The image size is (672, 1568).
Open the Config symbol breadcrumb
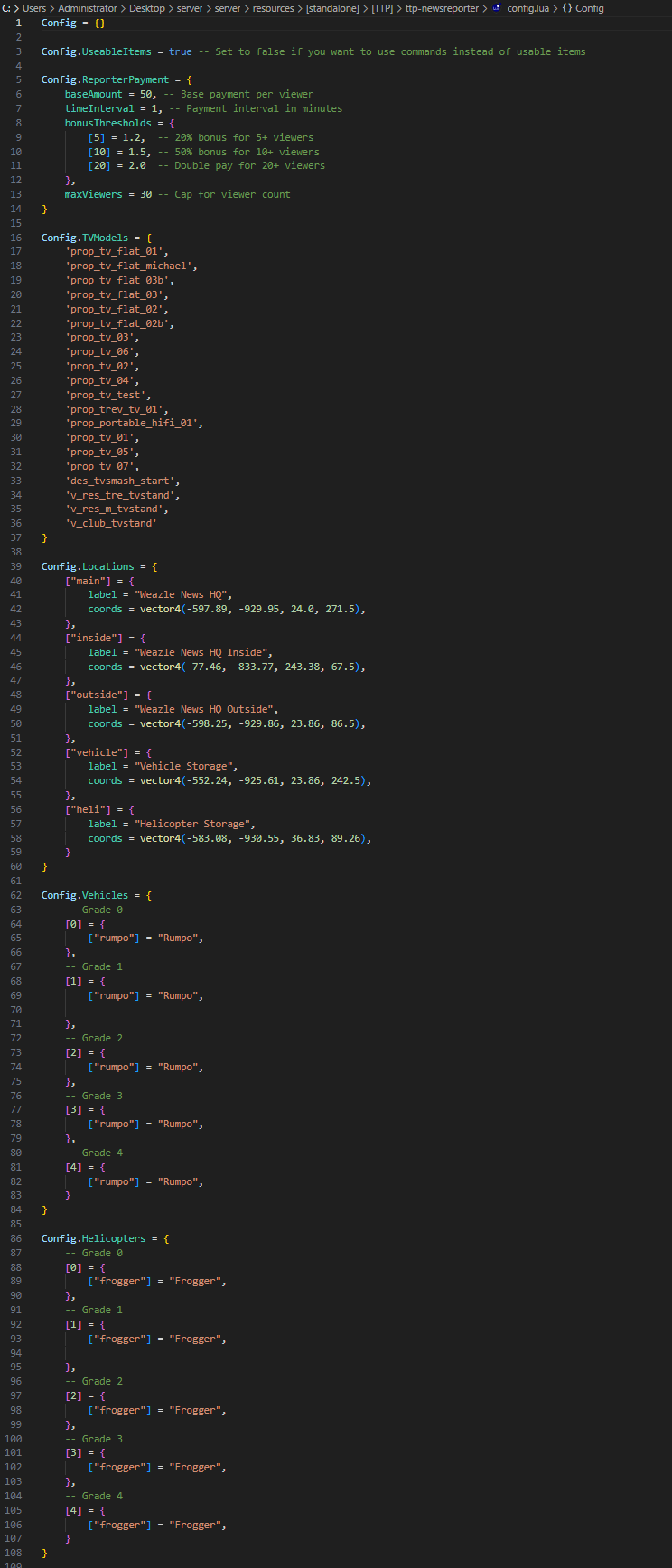pyautogui.click(x=590, y=8)
